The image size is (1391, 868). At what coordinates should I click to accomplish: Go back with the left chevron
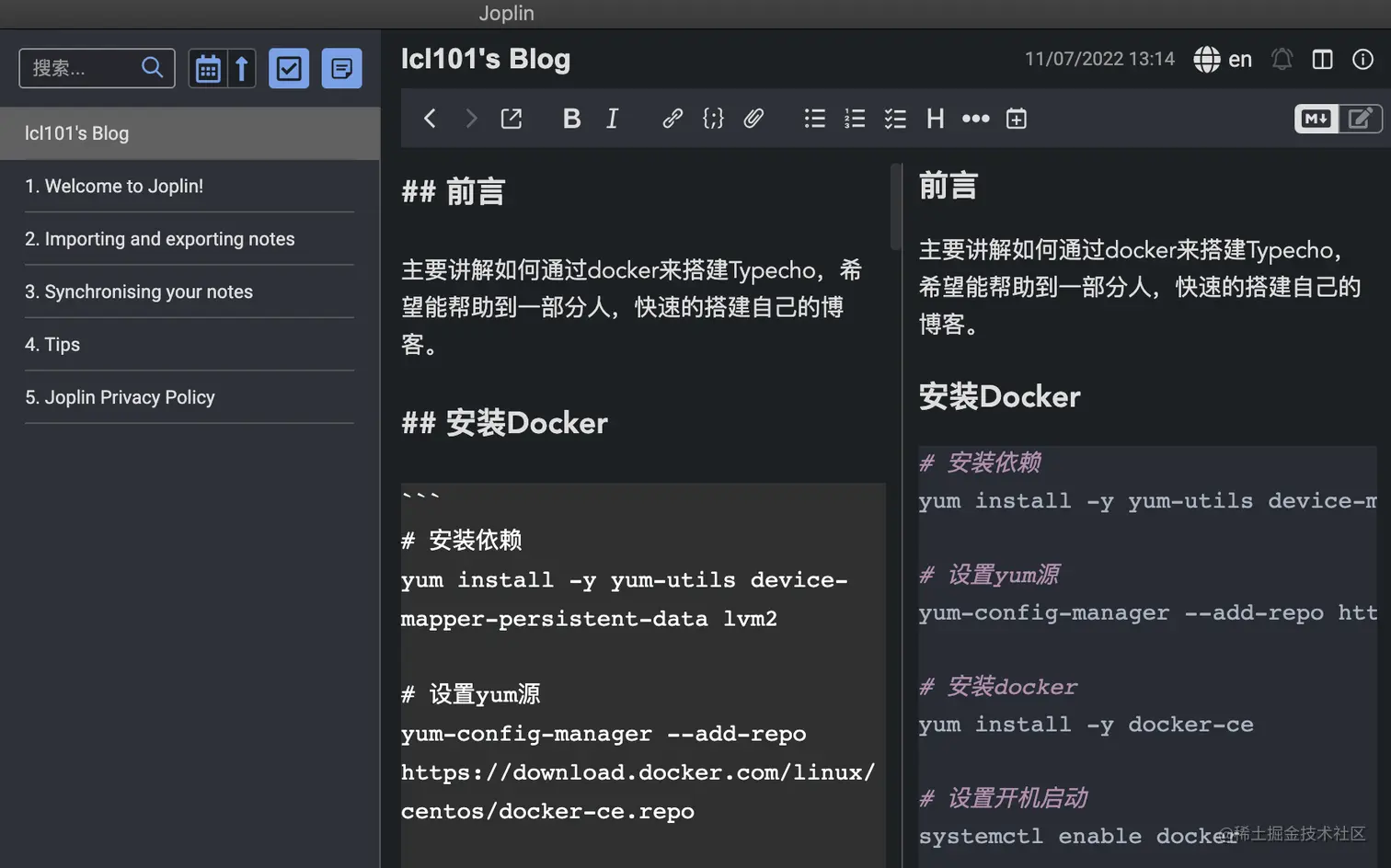[x=430, y=119]
